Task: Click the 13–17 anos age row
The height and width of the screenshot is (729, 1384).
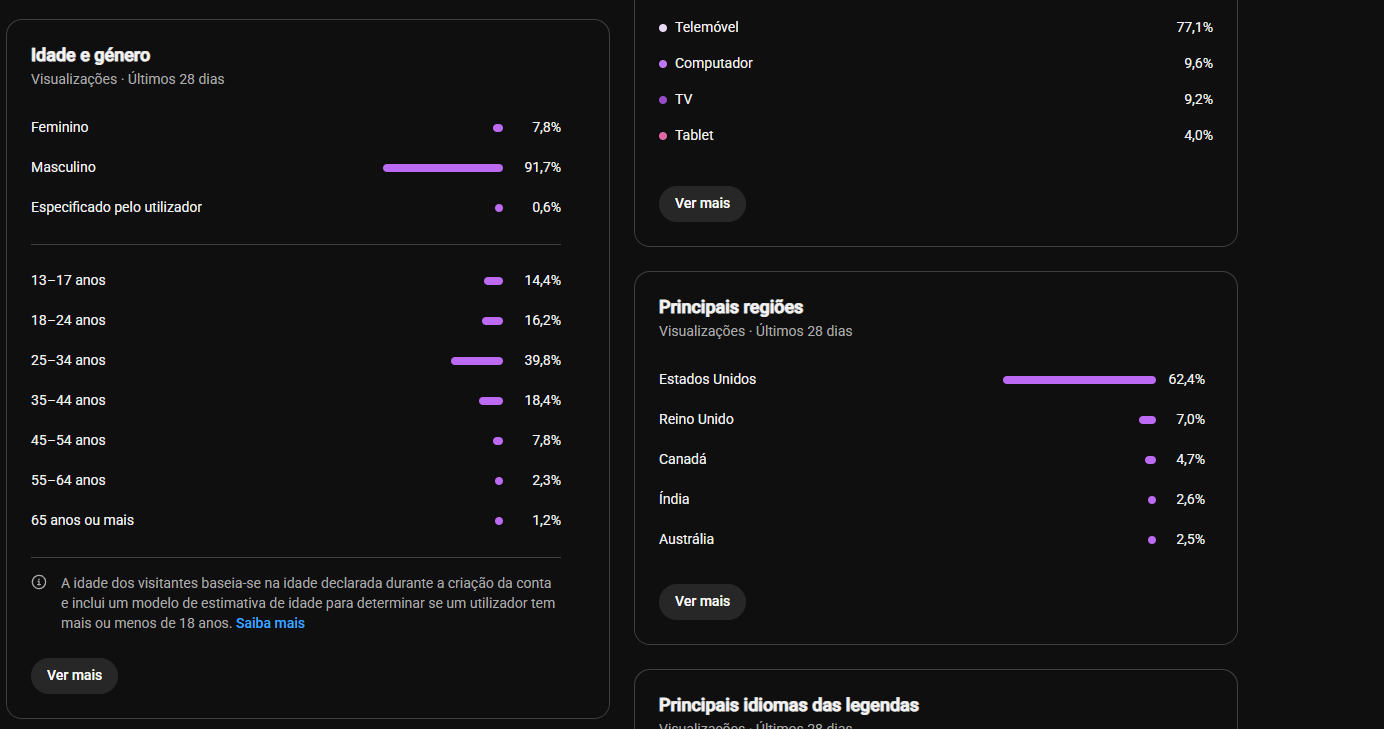Action: click(296, 280)
